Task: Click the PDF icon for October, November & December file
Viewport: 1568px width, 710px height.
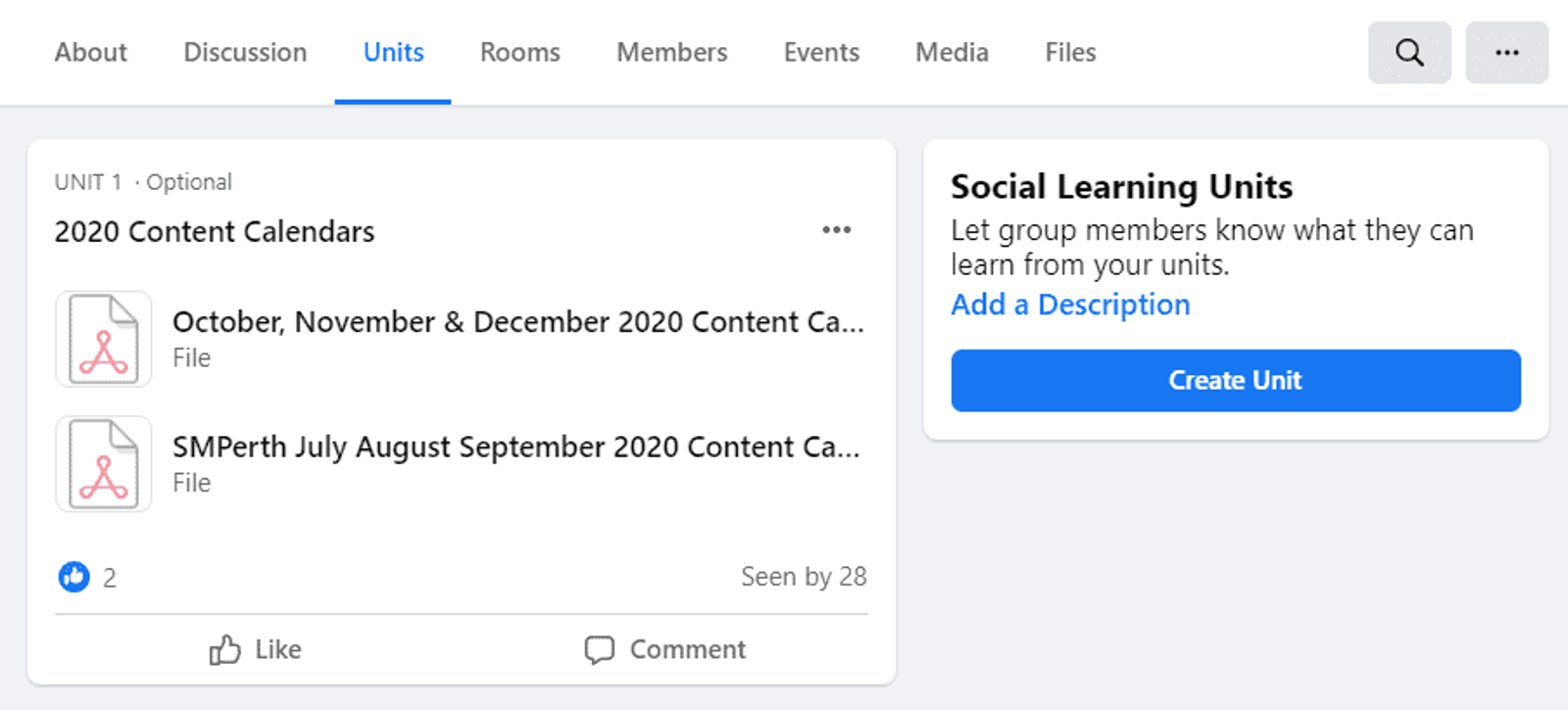Action: click(x=104, y=339)
